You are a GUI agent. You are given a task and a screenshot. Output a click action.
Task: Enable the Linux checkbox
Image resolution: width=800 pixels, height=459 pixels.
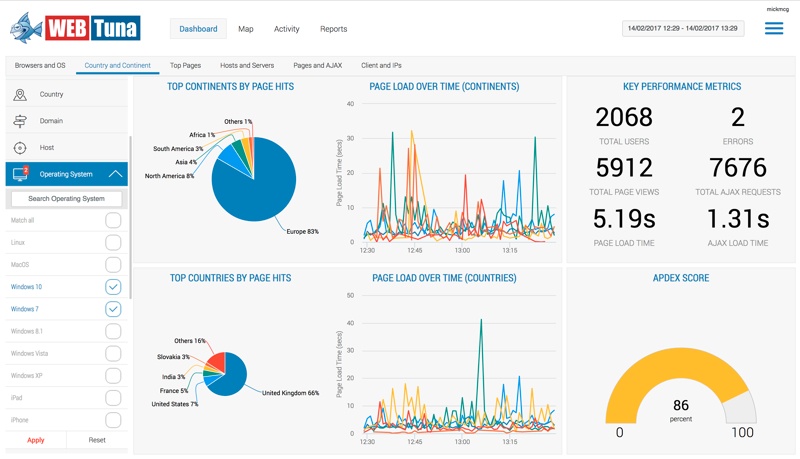[113, 243]
